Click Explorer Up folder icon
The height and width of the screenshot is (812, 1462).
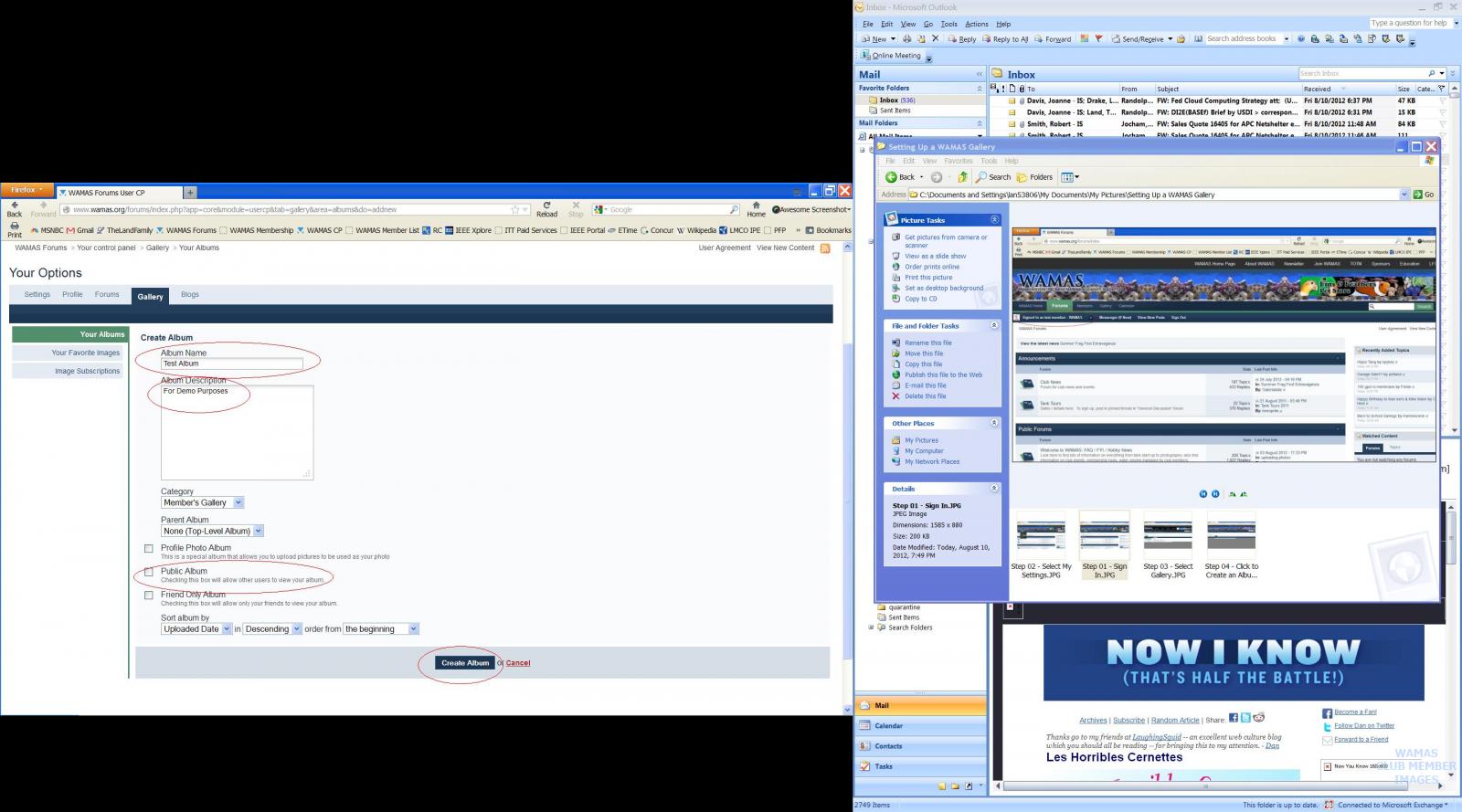tap(962, 177)
